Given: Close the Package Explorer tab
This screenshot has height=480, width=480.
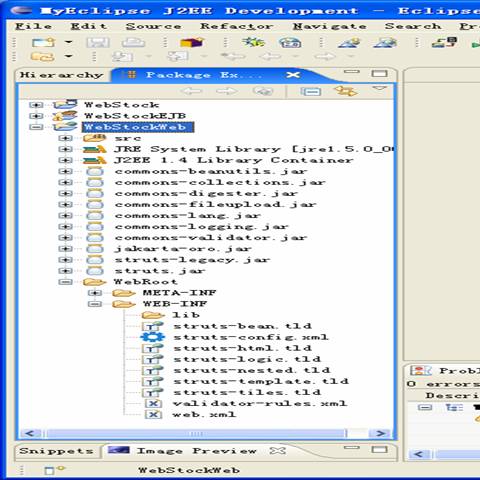Looking at the screenshot, I should point(293,75).
